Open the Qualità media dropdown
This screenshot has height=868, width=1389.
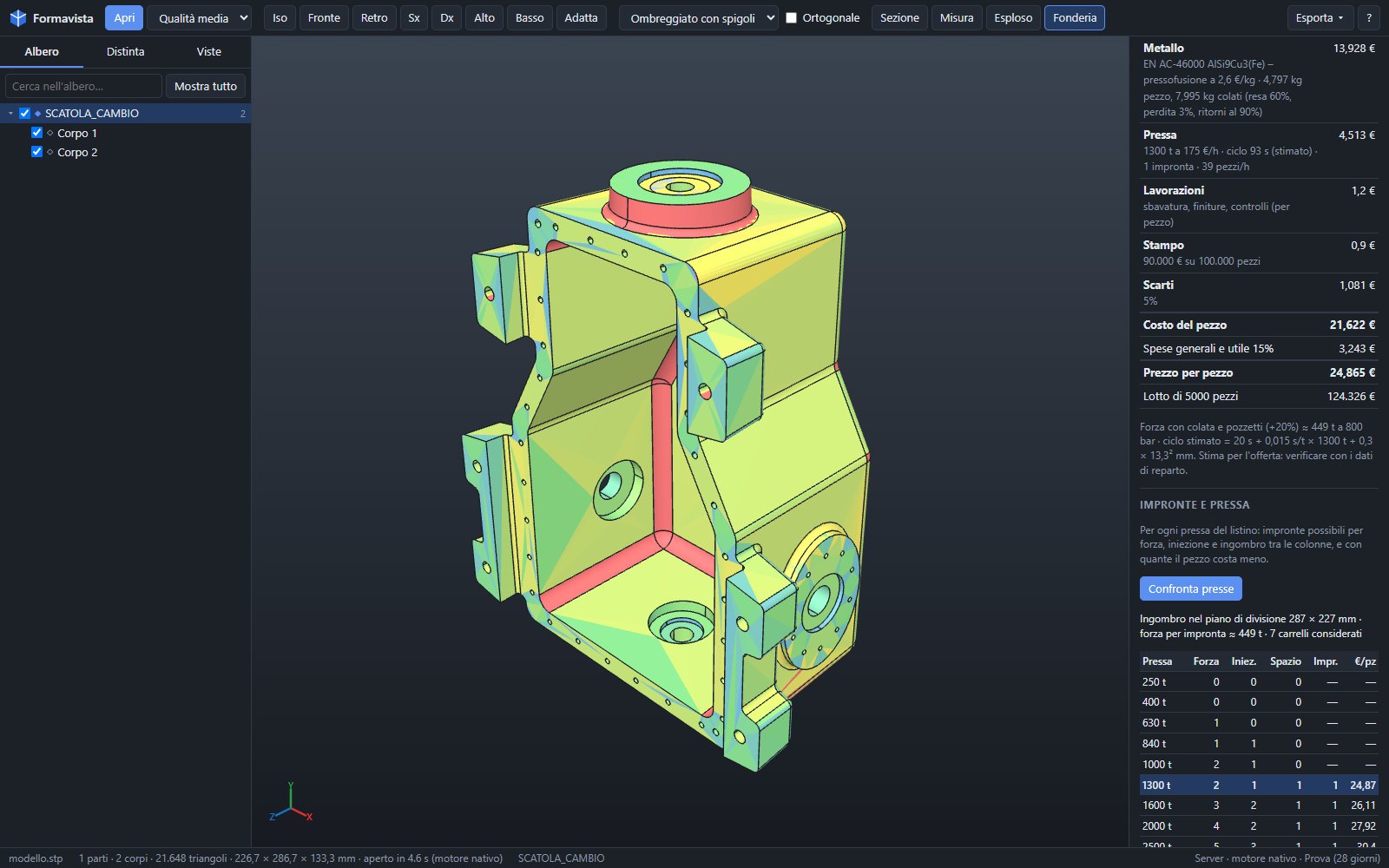[199, 17]
